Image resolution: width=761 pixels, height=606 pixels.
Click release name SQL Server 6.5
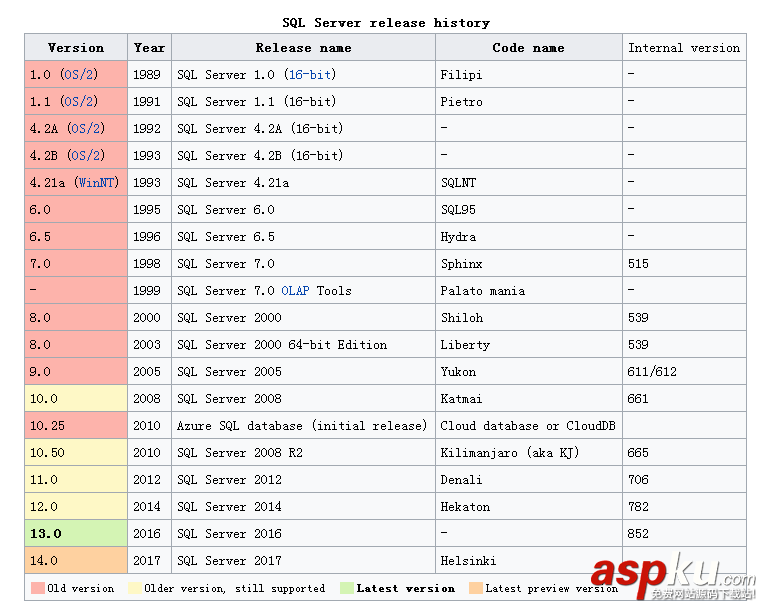(226, 237)
